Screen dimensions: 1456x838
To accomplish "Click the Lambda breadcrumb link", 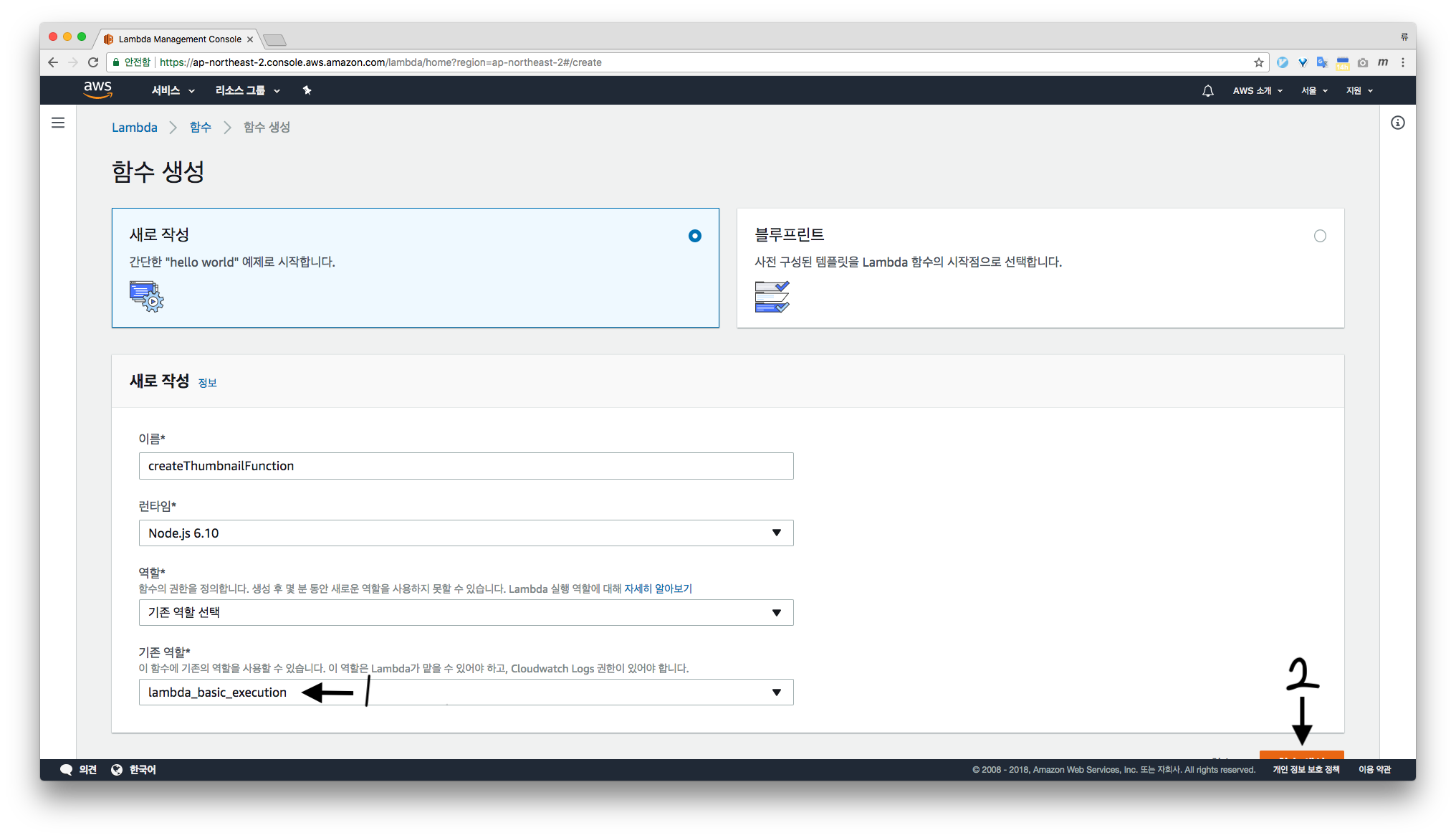I will (x=135, y=127).
